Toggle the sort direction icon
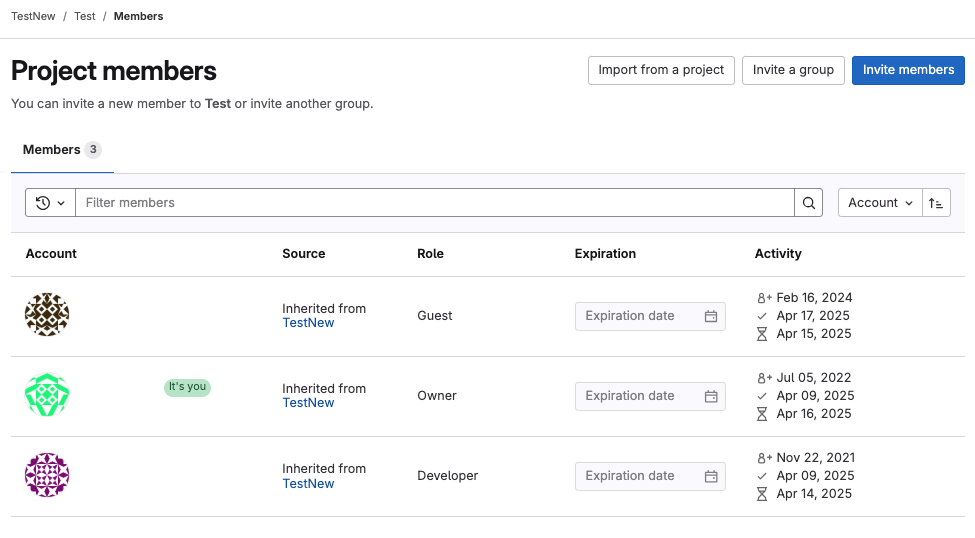Viewport: 975px width, 538px height. click(x=936, y=203)
